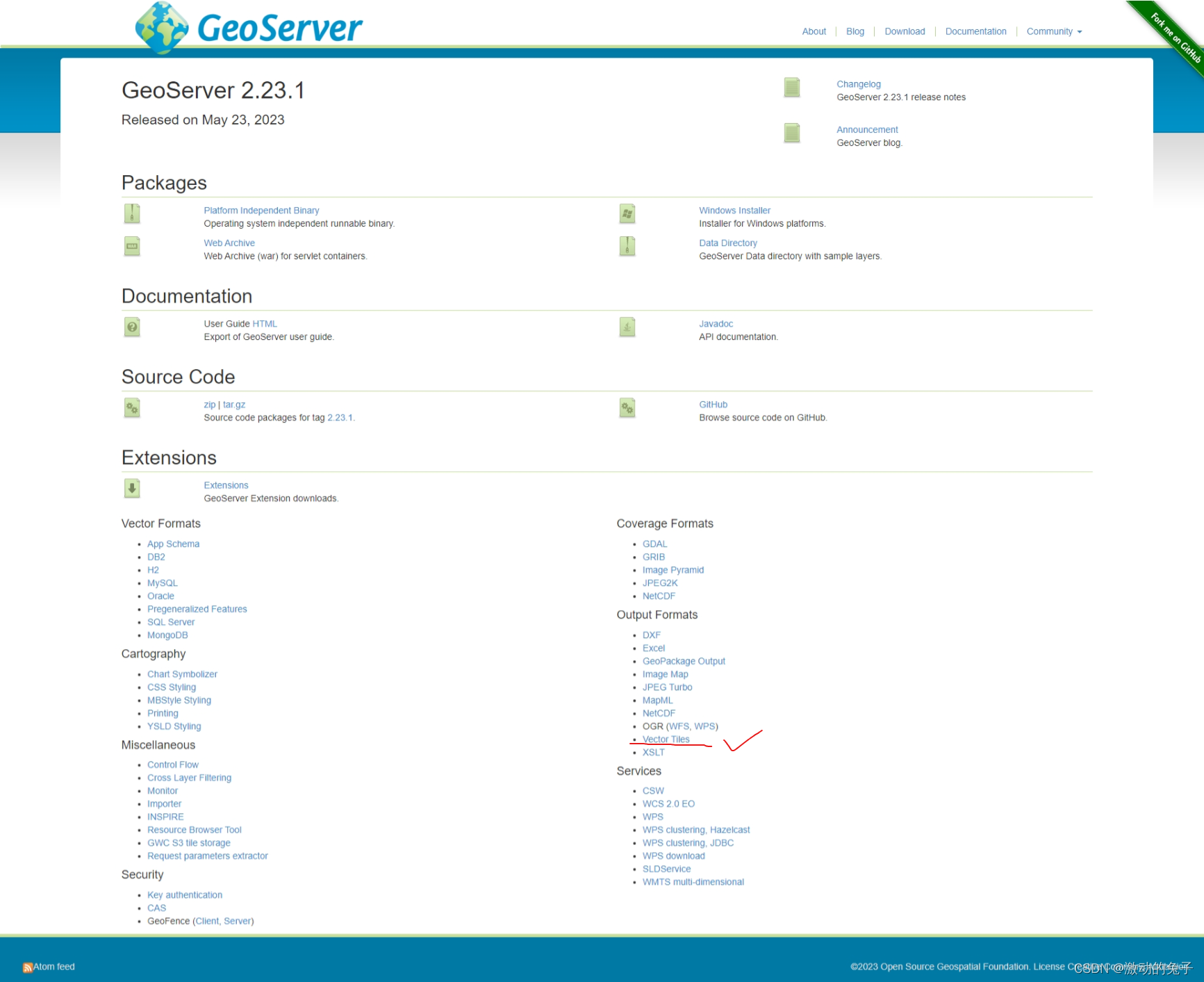This screenshot has width=1204, height=982.
Task: Open the Documentation menu item
Action: click(975, 31)
